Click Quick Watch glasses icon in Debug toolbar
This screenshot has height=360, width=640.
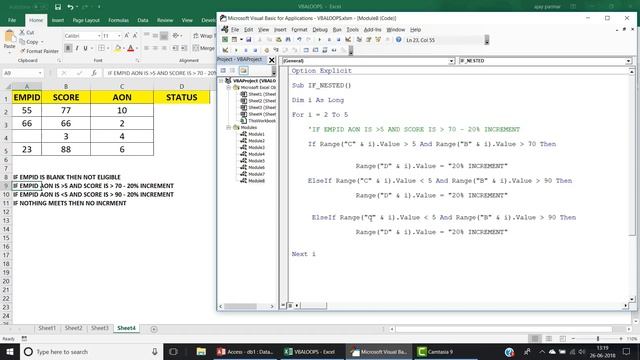pos(334,50)
